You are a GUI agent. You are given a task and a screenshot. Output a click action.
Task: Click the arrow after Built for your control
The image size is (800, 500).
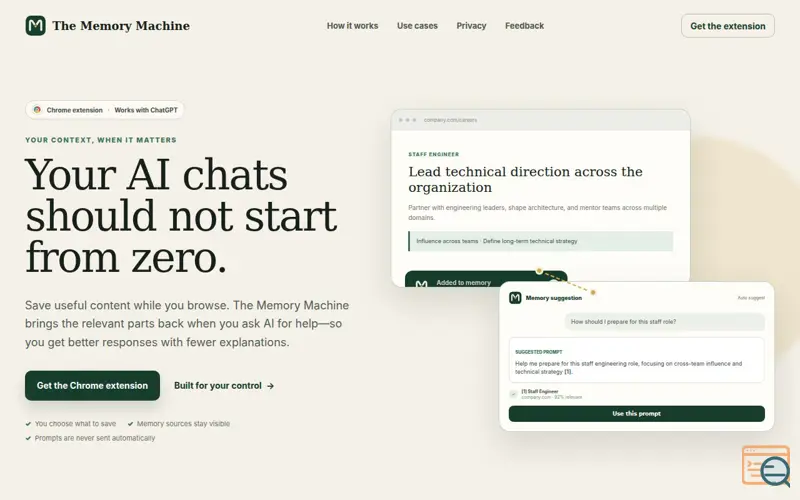pos(270,386)
